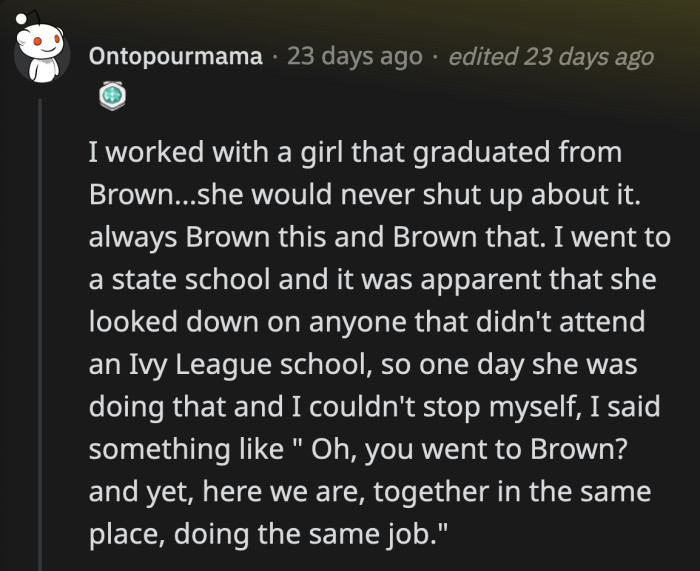Click the line starting "looked down on anyone"
700x571 pixels.
pos(367,322)
